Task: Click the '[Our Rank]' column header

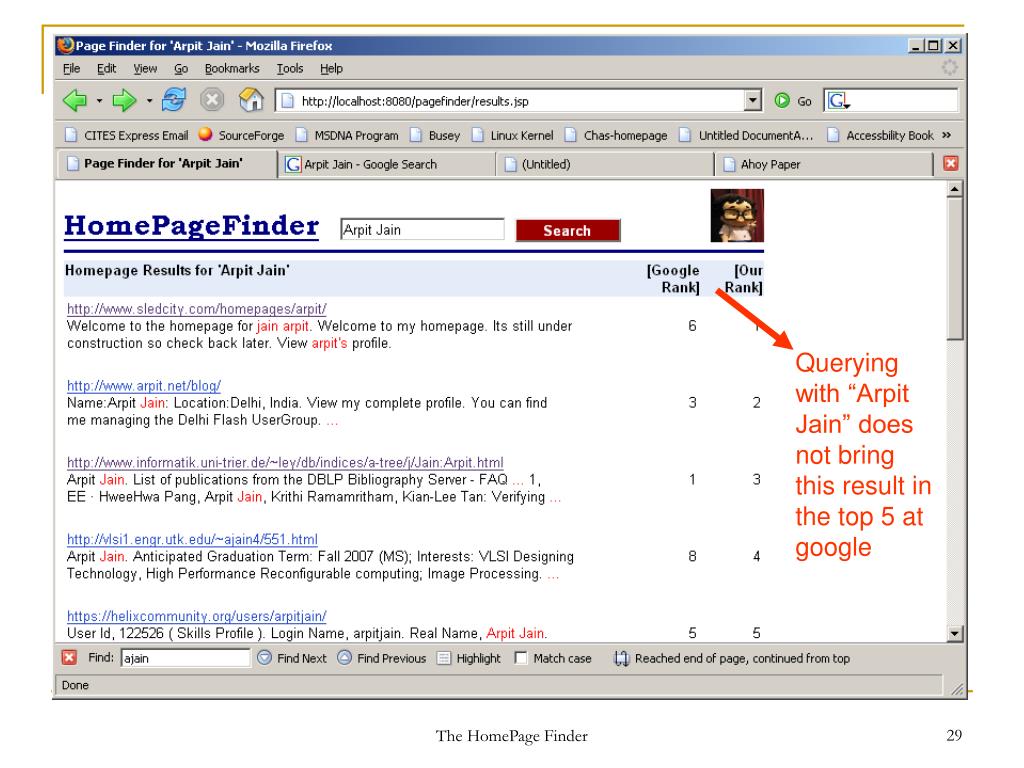Action: tap(744, 279)
